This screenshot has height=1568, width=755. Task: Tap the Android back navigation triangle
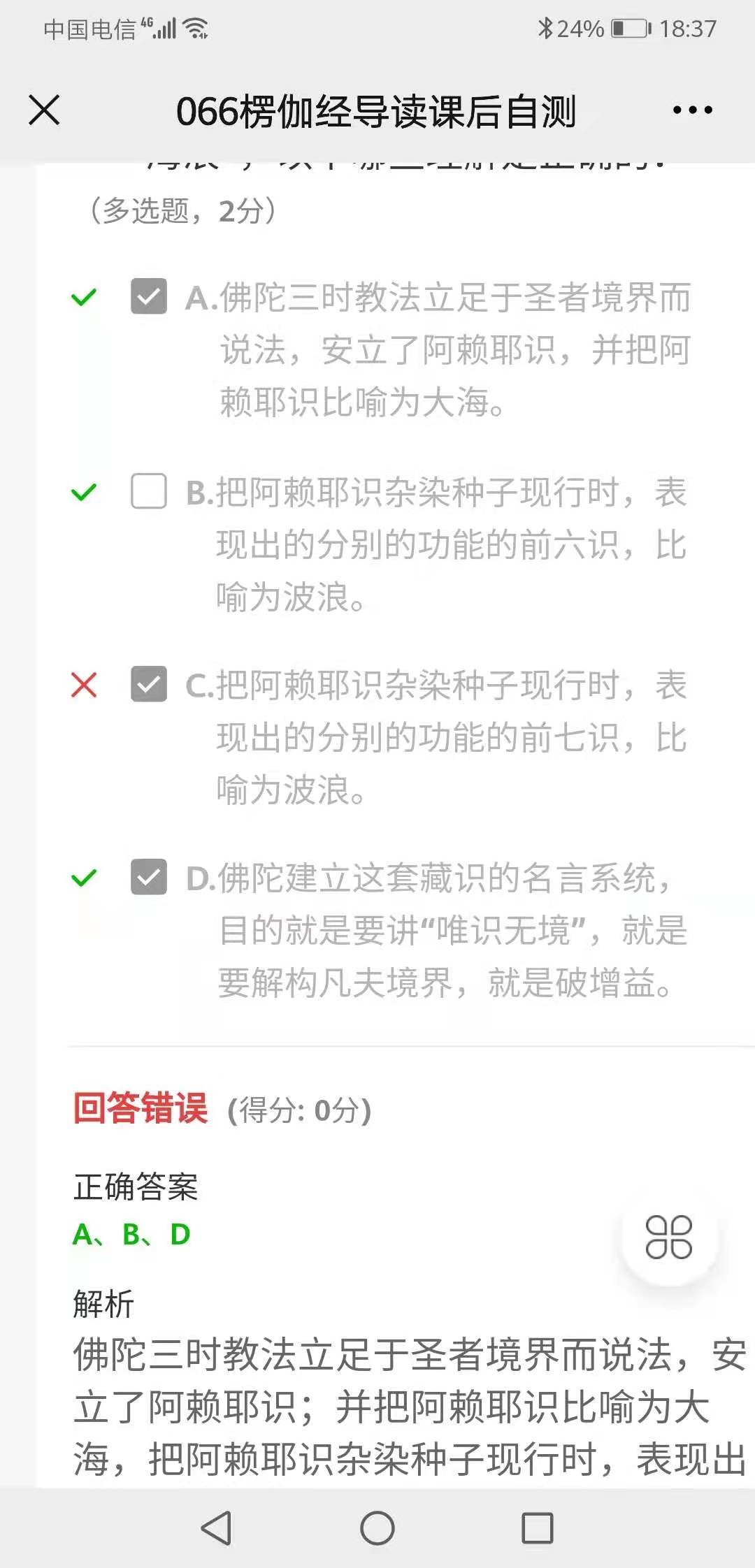[x=217, y=1527]
